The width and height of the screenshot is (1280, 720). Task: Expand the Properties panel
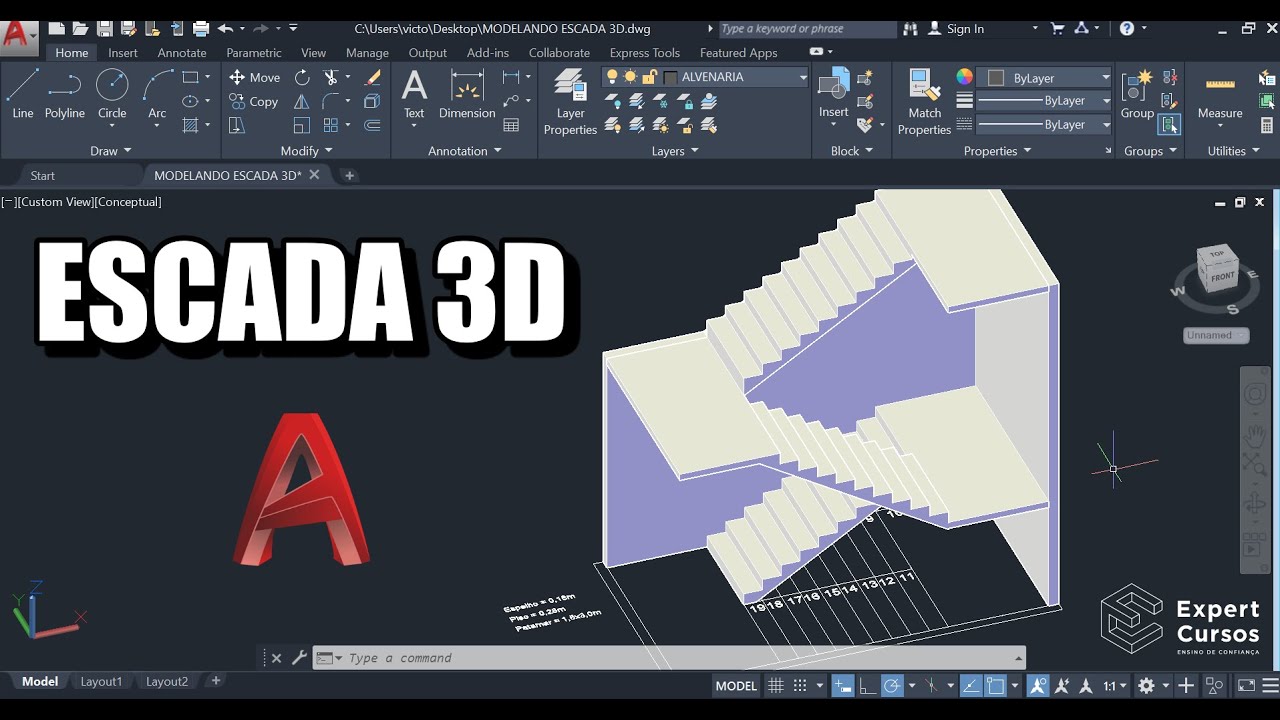point(997,151)
